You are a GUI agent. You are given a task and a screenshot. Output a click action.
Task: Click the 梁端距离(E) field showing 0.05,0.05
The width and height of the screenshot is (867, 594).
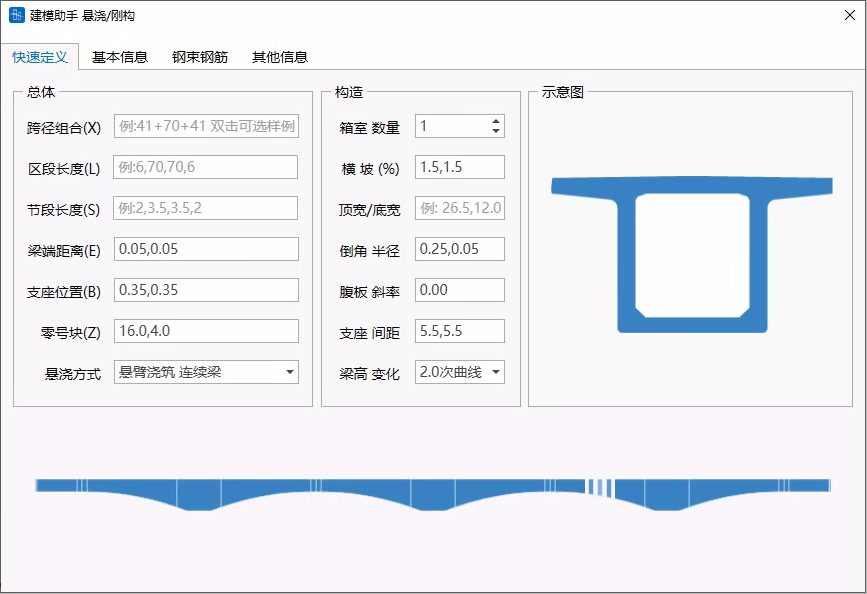click(x=206, y=249)
